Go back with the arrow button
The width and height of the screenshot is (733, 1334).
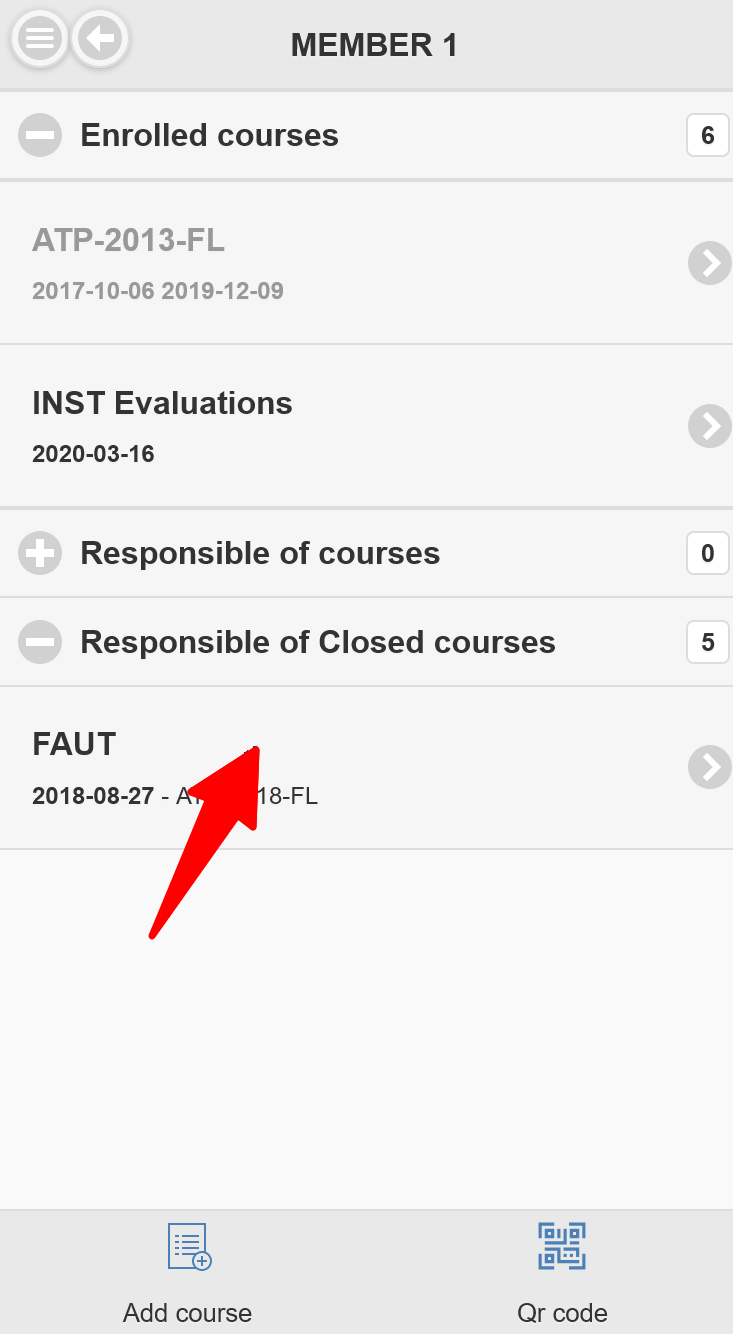100,39
